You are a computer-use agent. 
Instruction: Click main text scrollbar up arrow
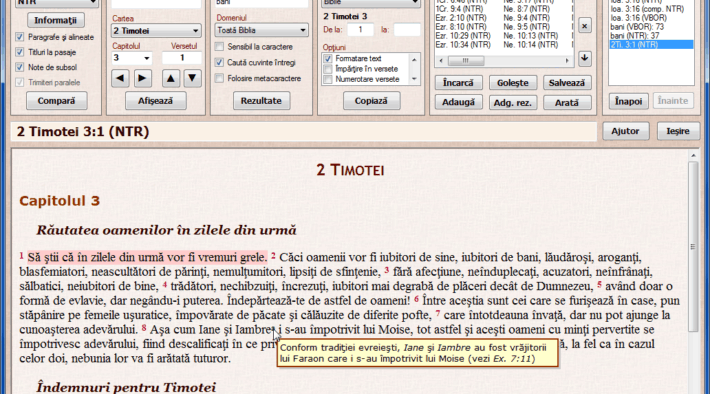(x=693, y=155)
